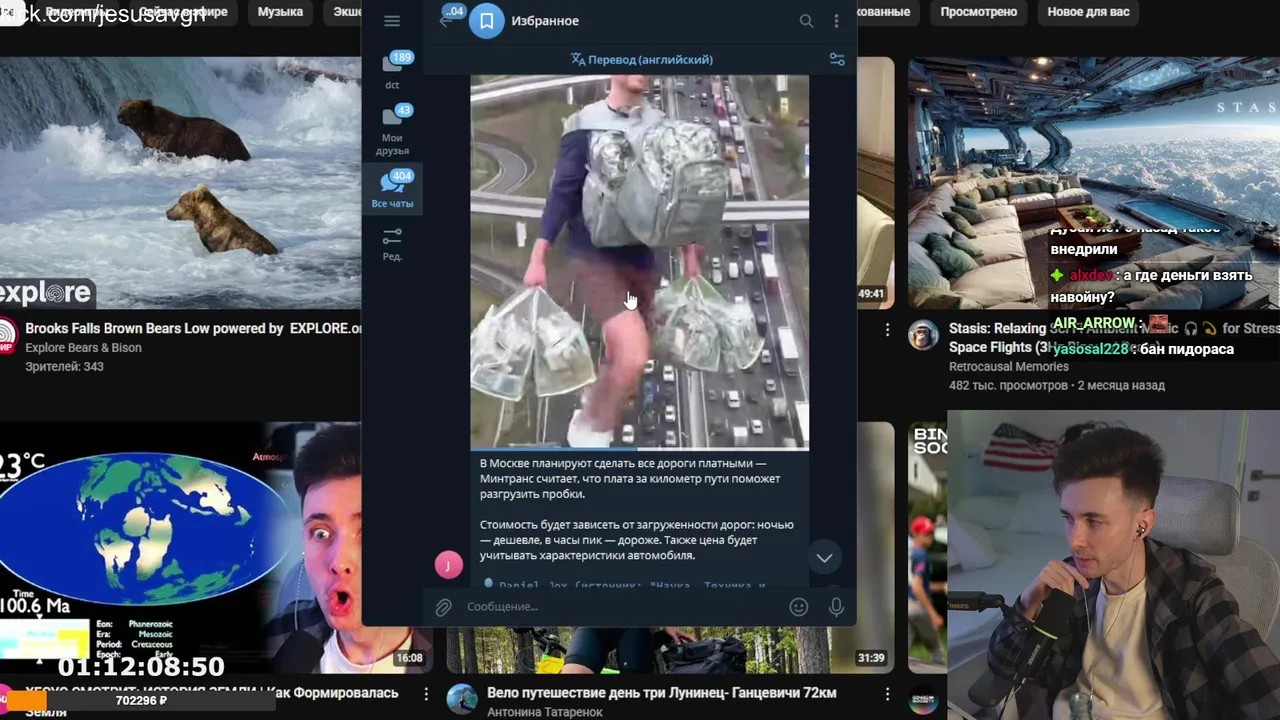The height and width of the screenshot is (720, 1280).
Task: Open the Мои друзья folder
Action: coord(392,130)
